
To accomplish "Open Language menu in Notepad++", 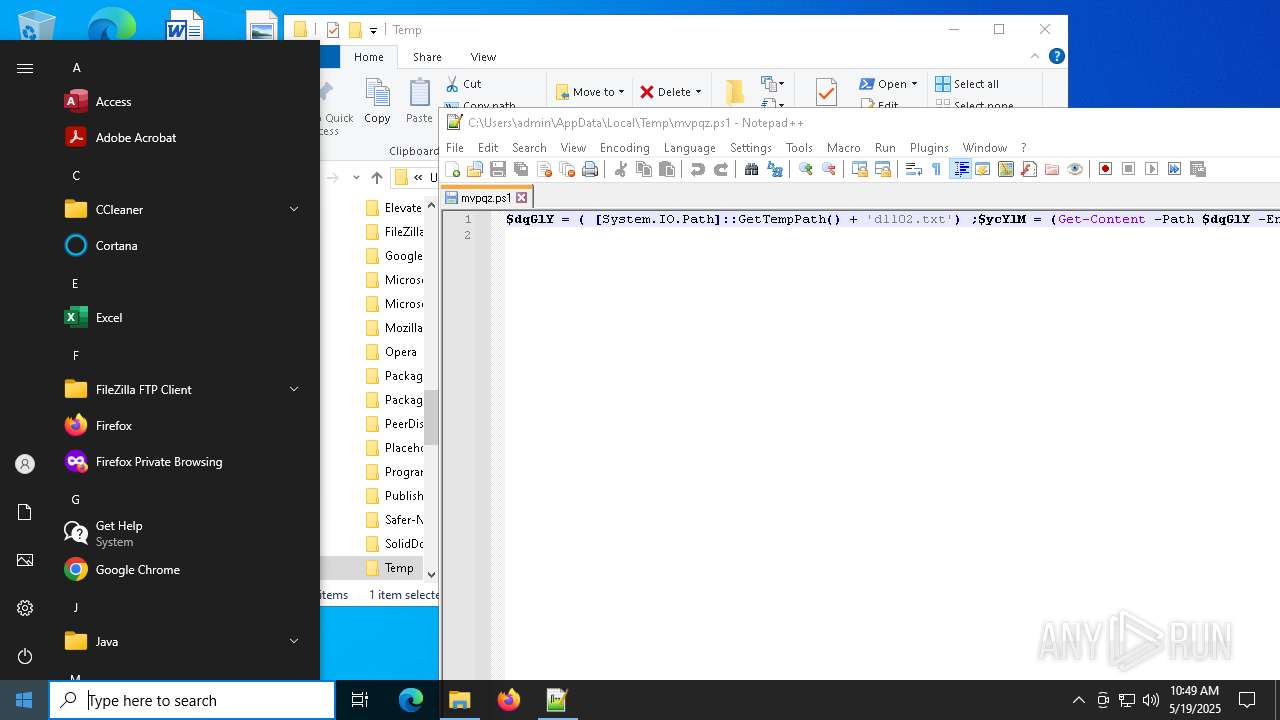I will pyautogui.click(x=689, y=147).
